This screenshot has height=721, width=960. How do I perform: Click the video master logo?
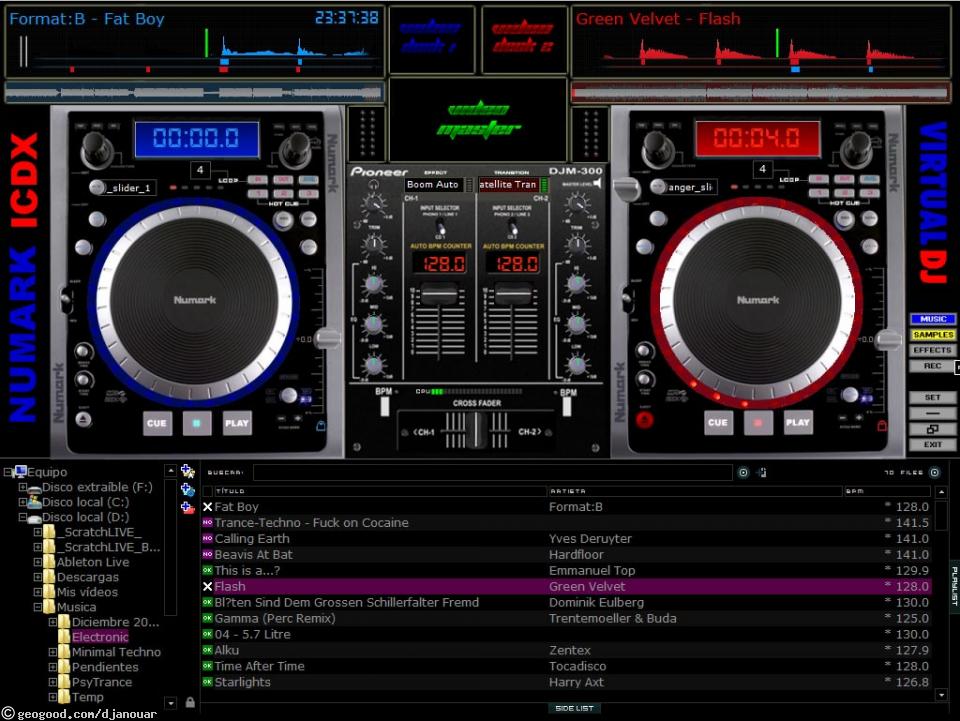[478, 119]
